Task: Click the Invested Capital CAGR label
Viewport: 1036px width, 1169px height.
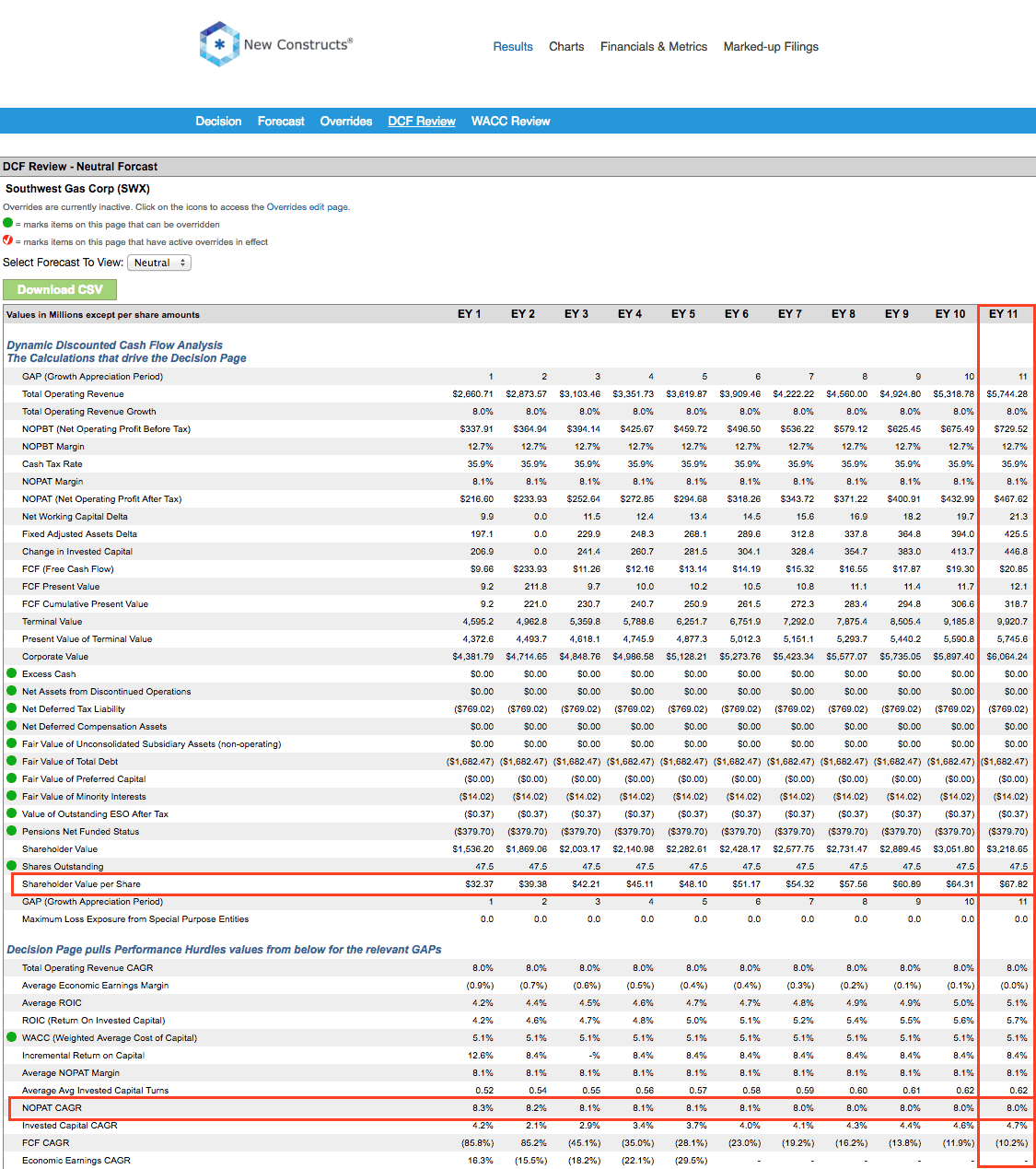Action: (70, 1125)
